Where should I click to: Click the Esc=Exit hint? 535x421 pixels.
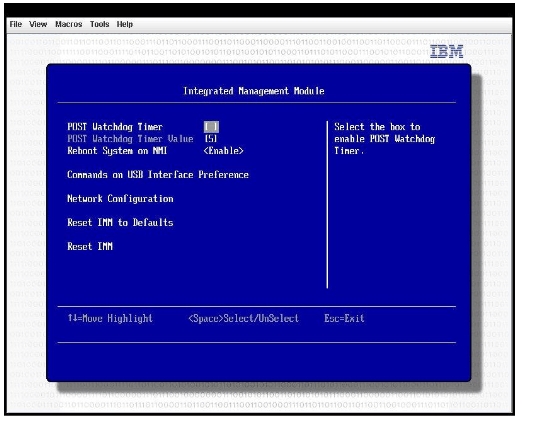(344, 318)
